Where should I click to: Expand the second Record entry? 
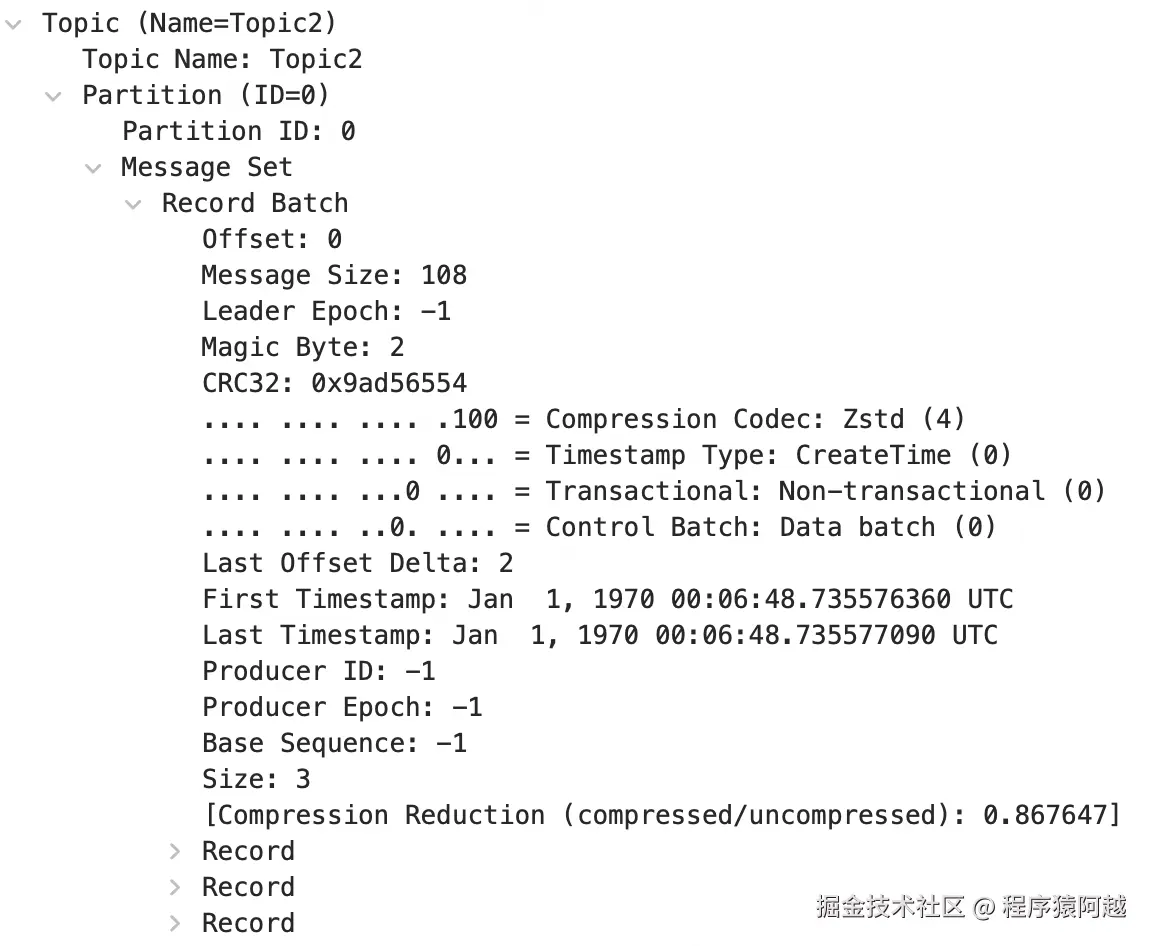click(175, 887)
